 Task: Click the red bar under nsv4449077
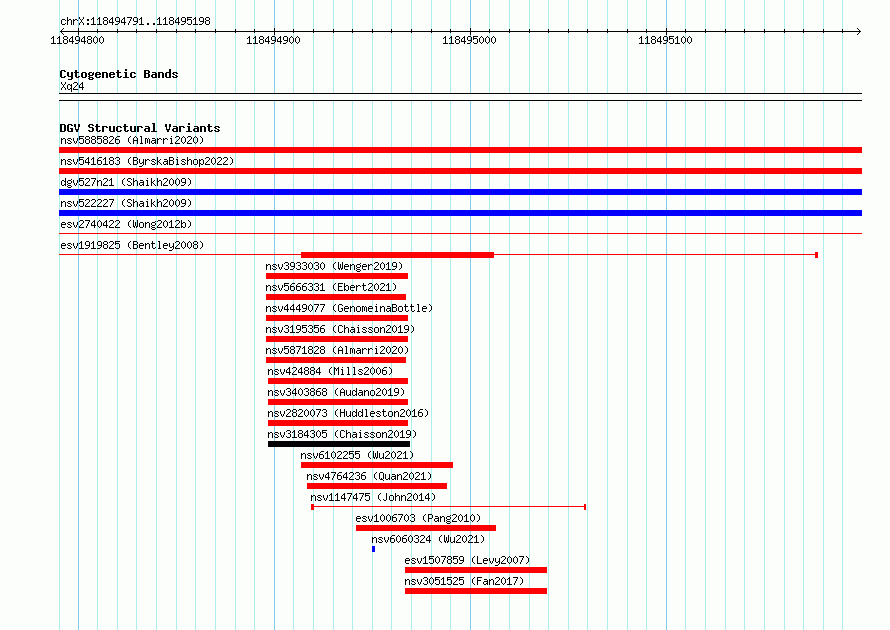[x=337, y=318]
